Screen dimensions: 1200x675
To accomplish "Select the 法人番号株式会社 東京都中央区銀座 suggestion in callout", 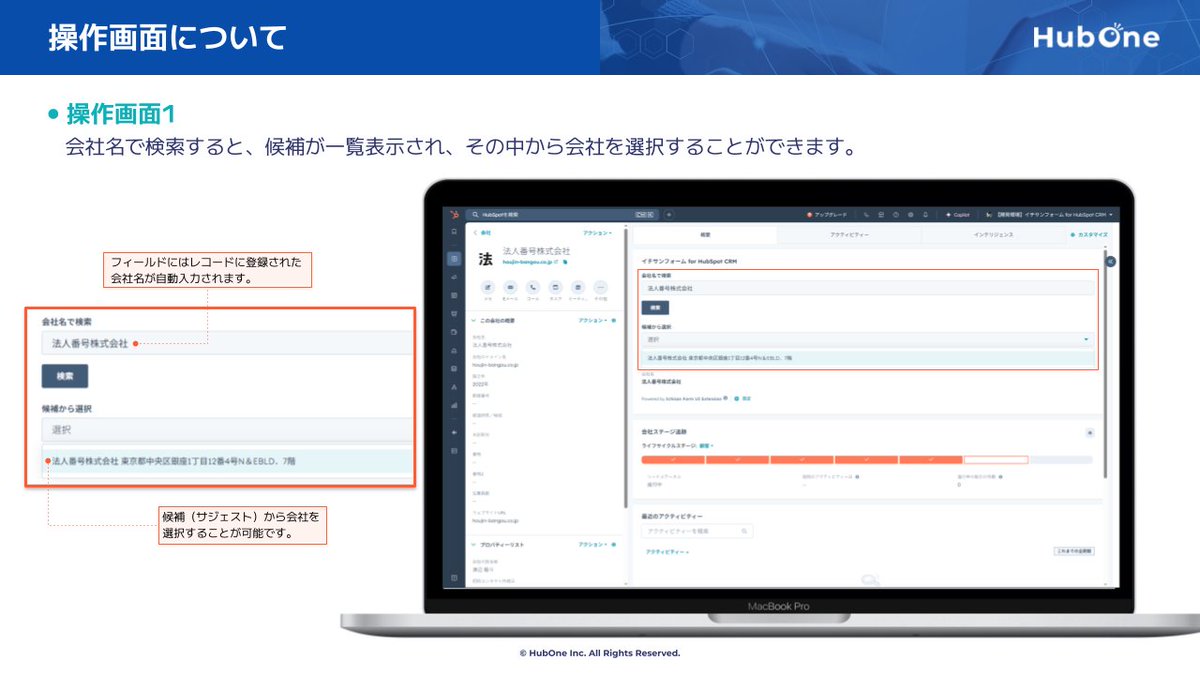I will (226, 461).
